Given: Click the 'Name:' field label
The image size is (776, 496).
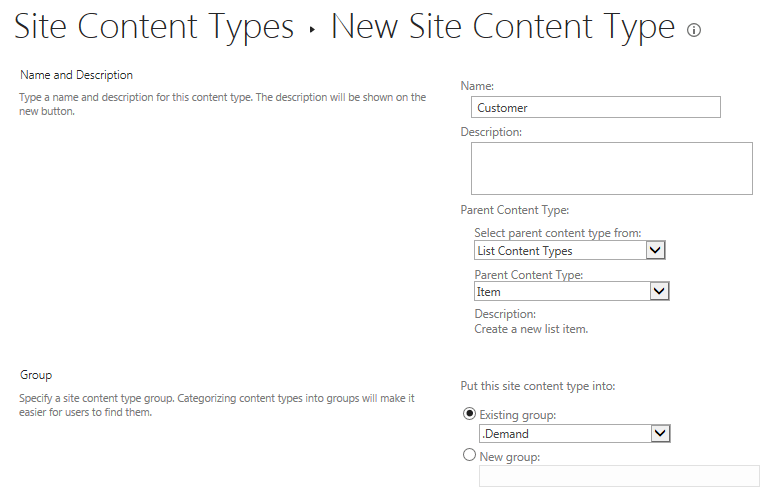Looking at the screenshot, I should (x=477, y=87).
